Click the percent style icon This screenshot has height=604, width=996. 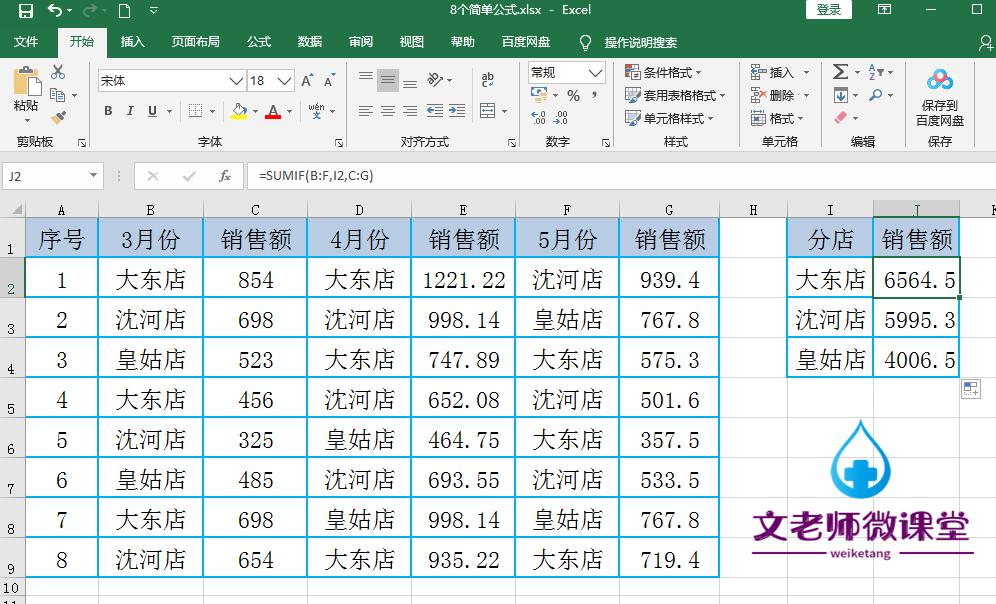(575, 92)
